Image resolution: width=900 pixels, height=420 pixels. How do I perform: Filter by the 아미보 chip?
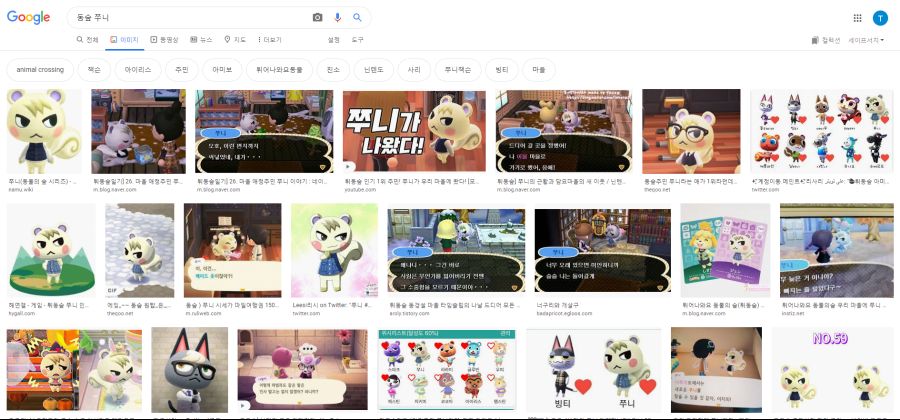pos(222,70)
